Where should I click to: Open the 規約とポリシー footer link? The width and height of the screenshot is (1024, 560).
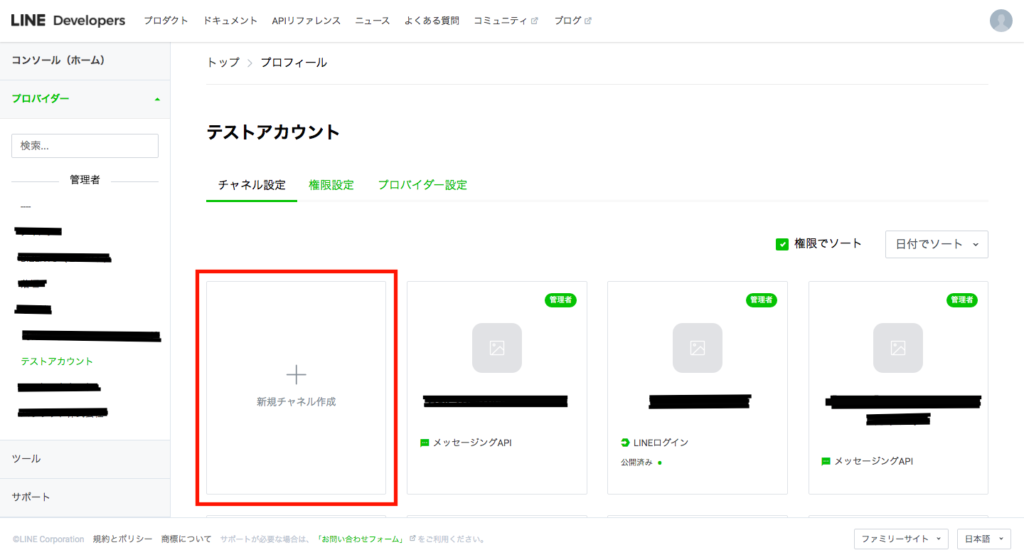point(122,539)
